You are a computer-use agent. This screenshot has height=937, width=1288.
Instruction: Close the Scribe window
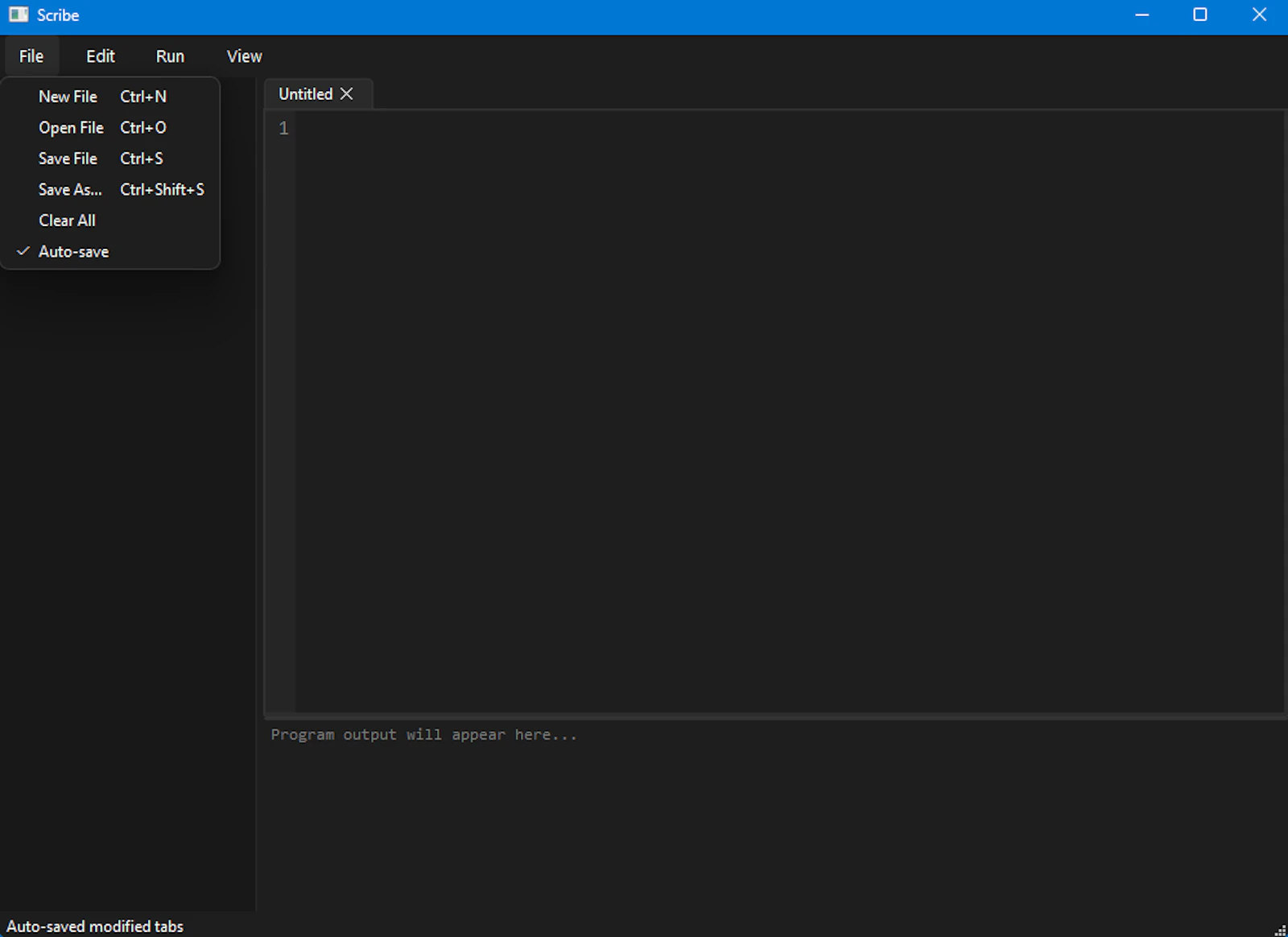point(1259,14)
